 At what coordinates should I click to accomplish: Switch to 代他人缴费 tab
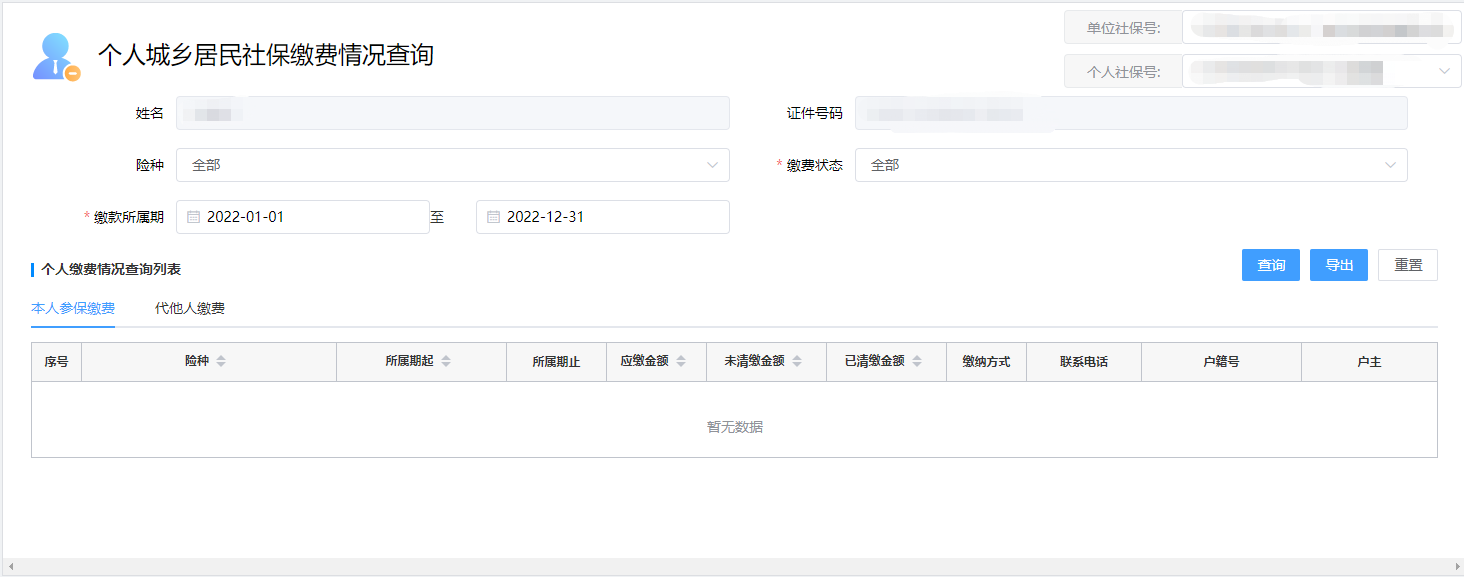click(x=190, y=308)
